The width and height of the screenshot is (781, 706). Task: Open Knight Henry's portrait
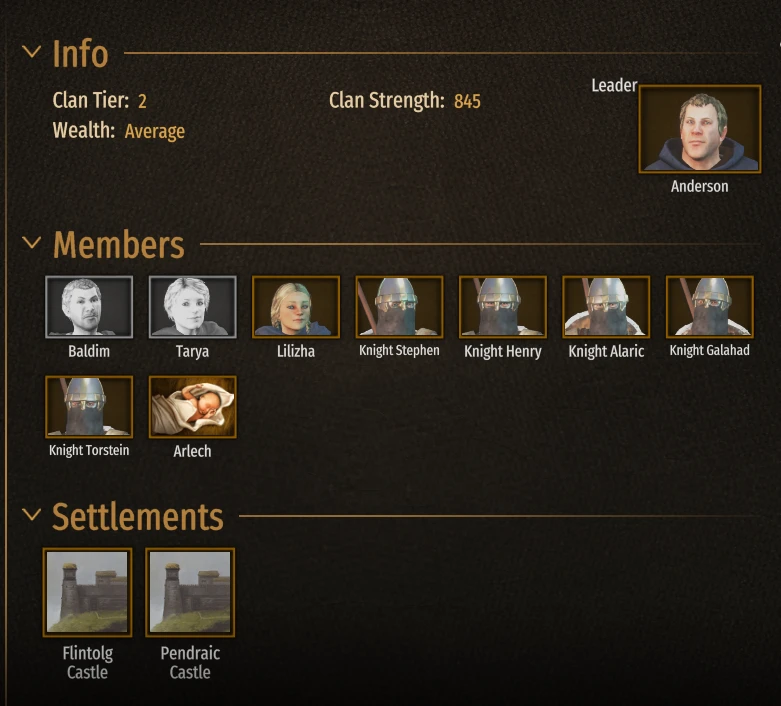pyautogui.click(x=503, y=307)
